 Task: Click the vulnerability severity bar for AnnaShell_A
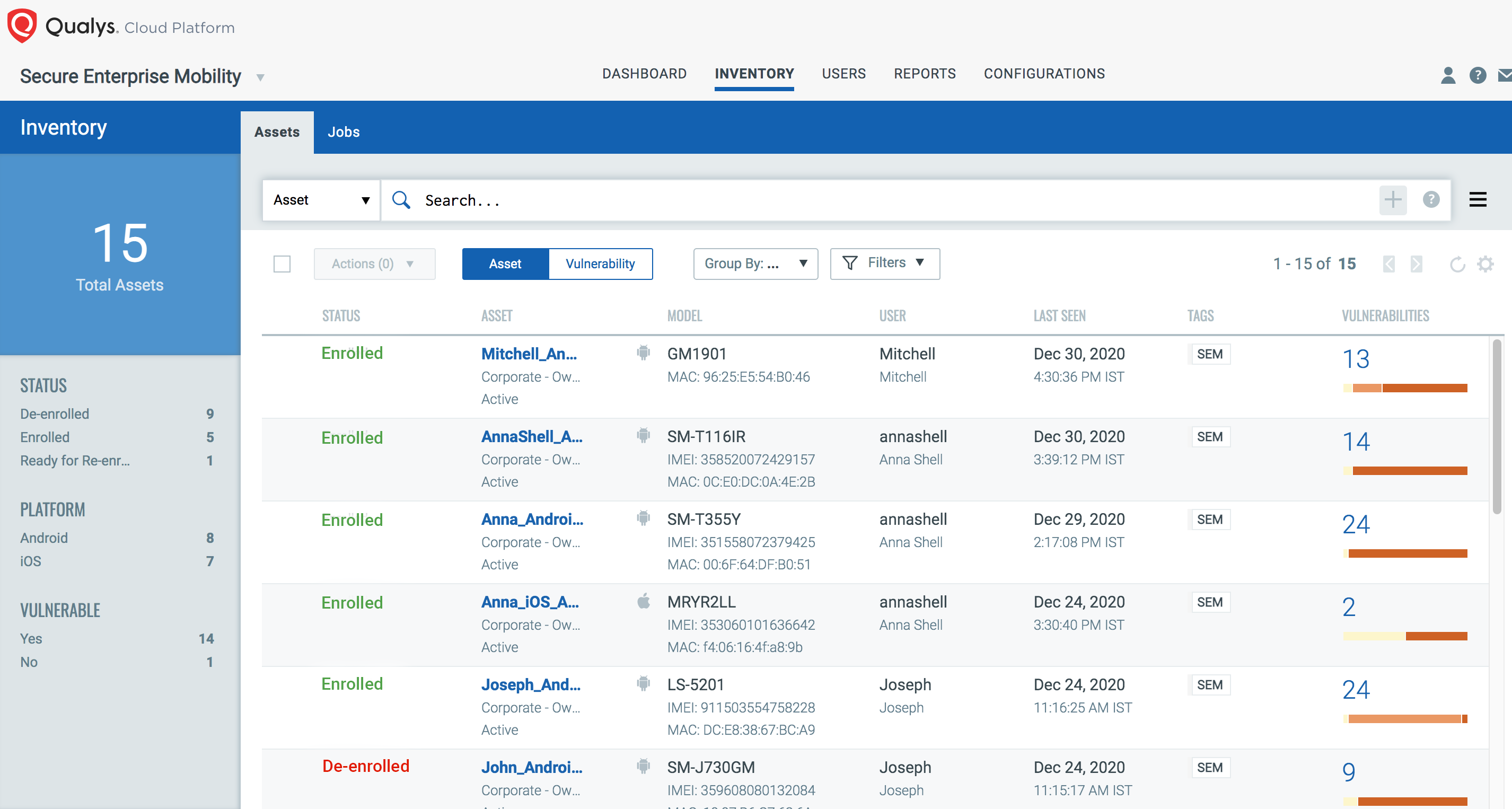click(1406, 470)
